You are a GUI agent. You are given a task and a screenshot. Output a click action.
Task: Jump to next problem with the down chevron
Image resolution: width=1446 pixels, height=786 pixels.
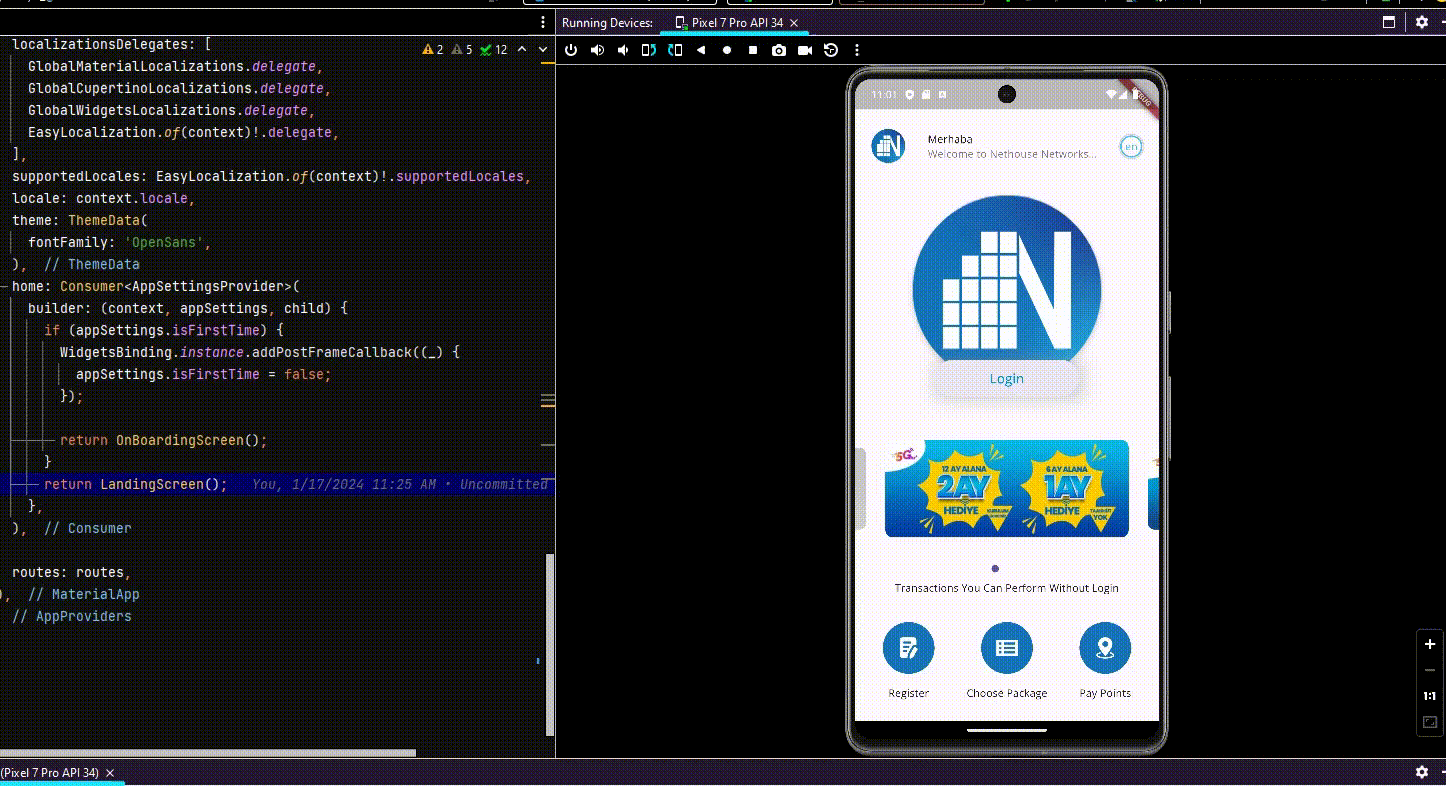point(541,48)
